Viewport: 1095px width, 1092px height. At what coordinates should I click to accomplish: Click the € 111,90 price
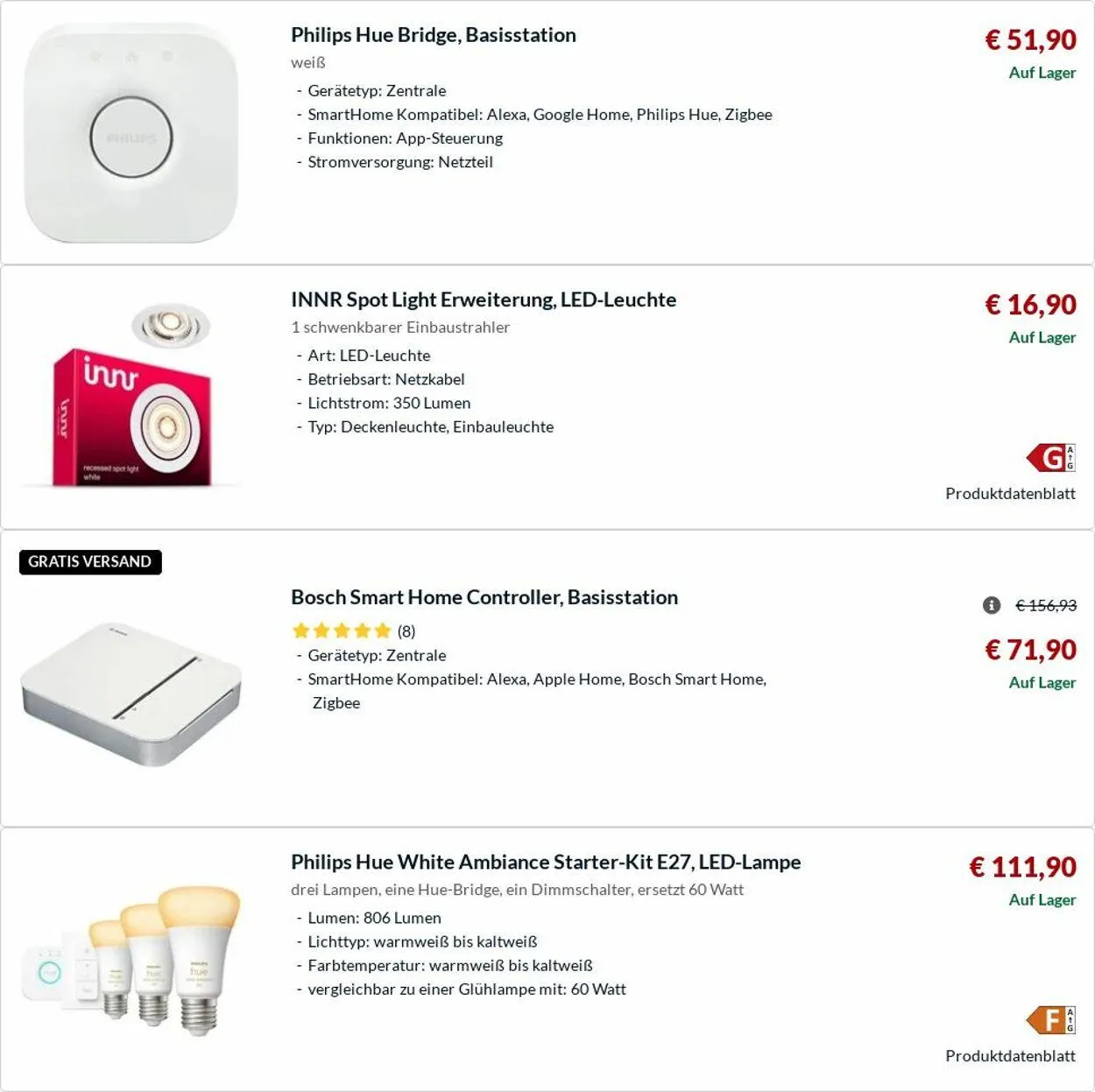point(1022,866)
